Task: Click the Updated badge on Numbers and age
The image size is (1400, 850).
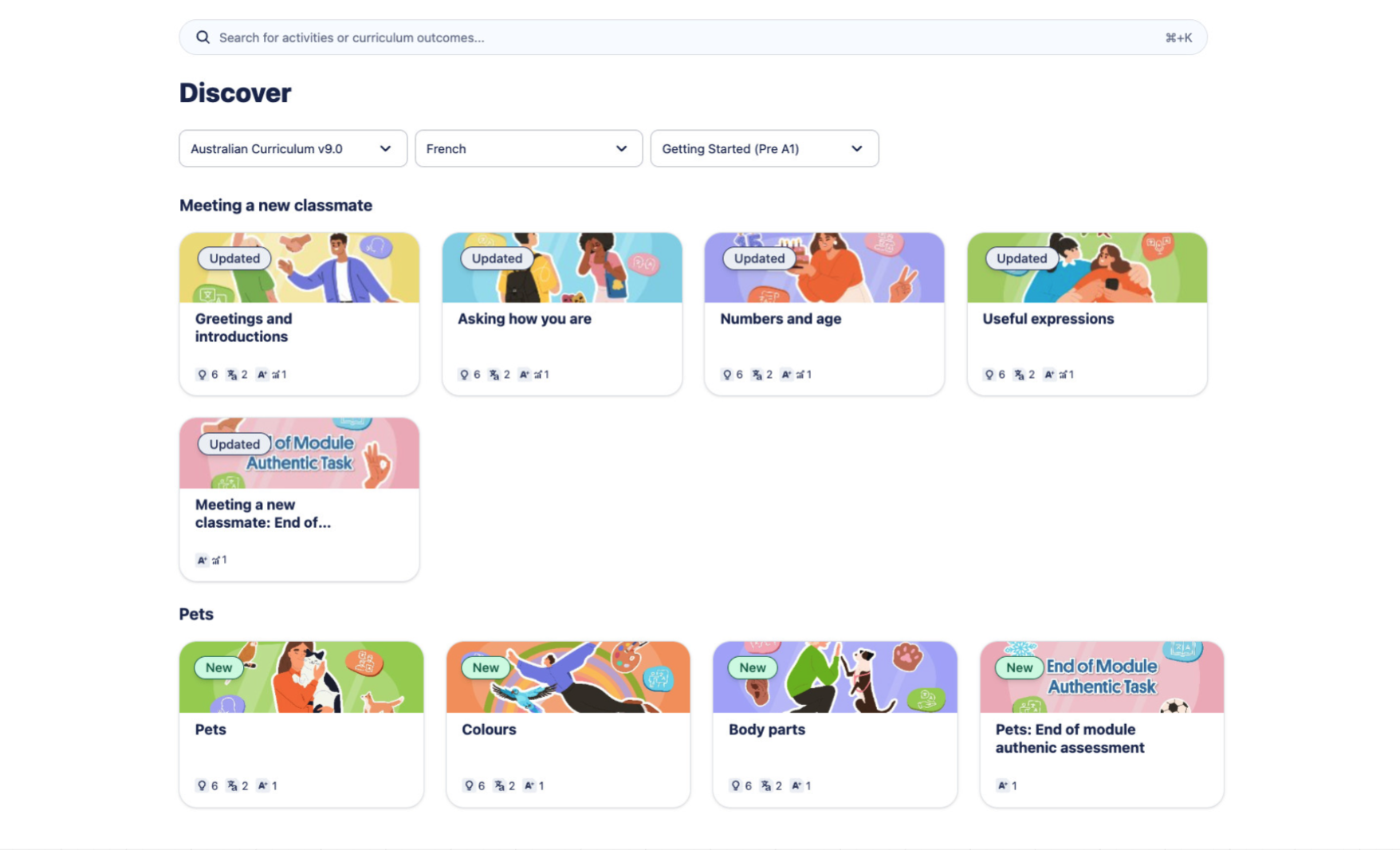Action: click(759, 258)
